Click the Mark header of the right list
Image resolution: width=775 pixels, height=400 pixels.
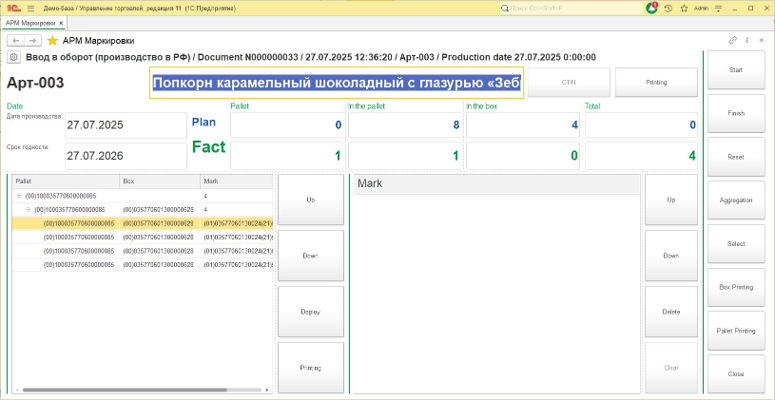(497, 184)
